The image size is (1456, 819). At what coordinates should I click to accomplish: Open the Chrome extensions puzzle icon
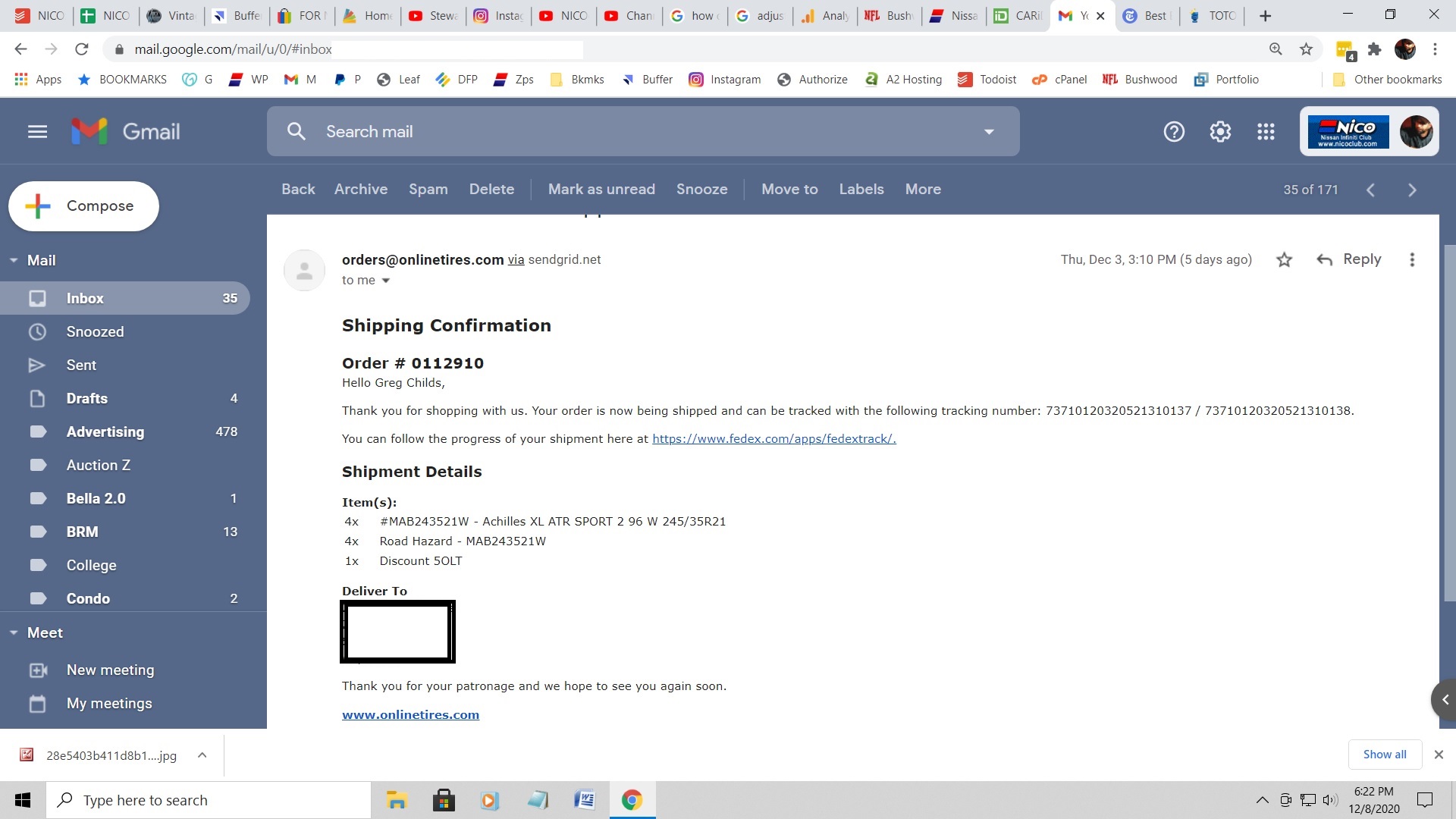pos(1374,49)
